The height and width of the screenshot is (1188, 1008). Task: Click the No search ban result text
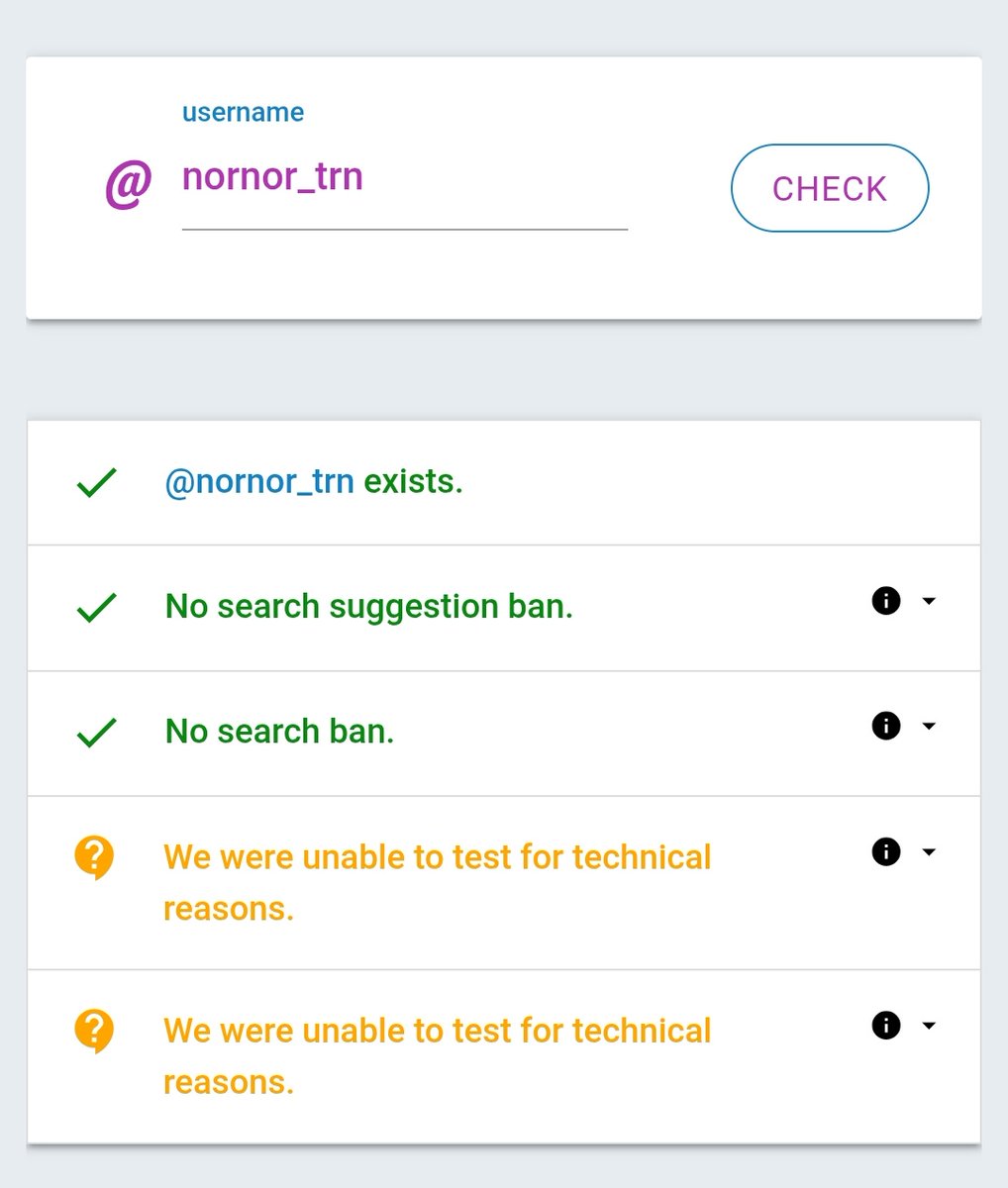[279, 731]
